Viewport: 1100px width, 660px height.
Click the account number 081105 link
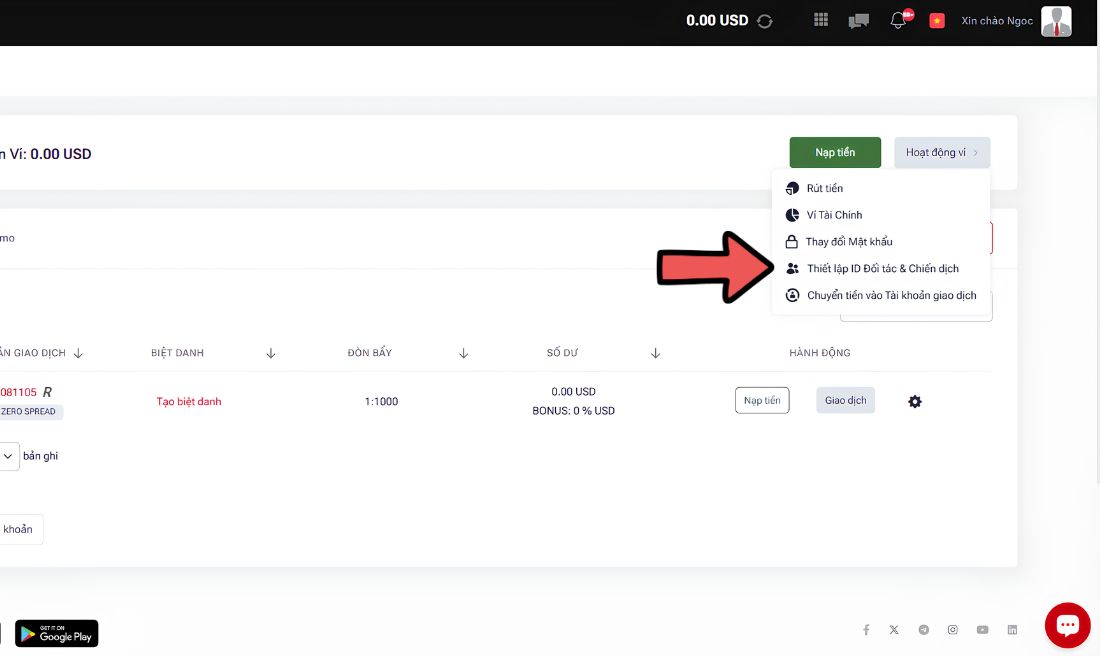[x=18, y=392]
